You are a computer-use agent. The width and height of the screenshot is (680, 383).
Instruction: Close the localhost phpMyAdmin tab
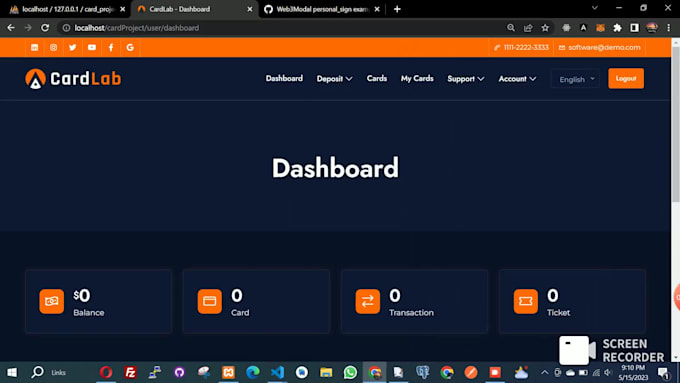click(122, 9)
